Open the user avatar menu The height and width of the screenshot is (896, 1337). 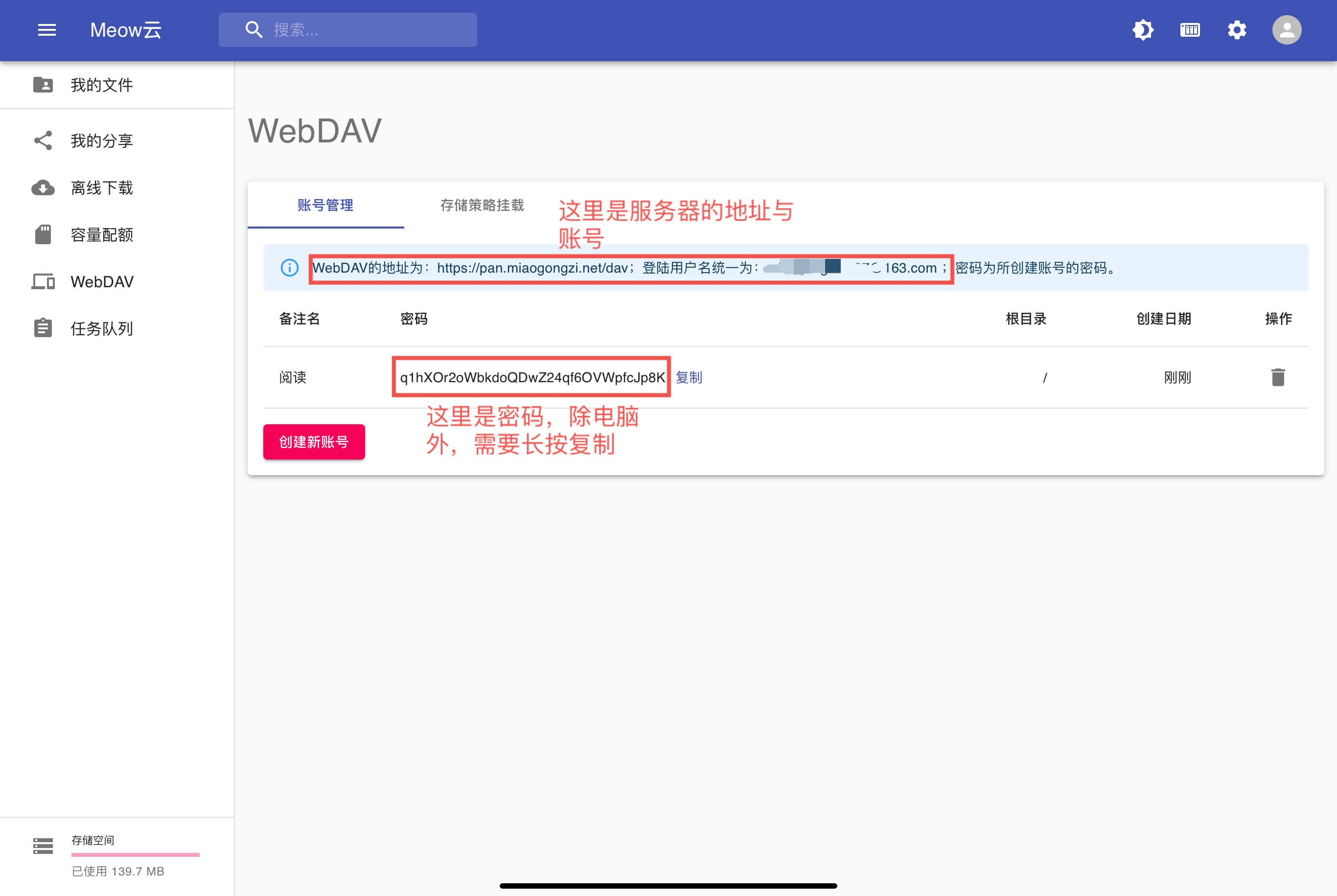click(1287, 30)
